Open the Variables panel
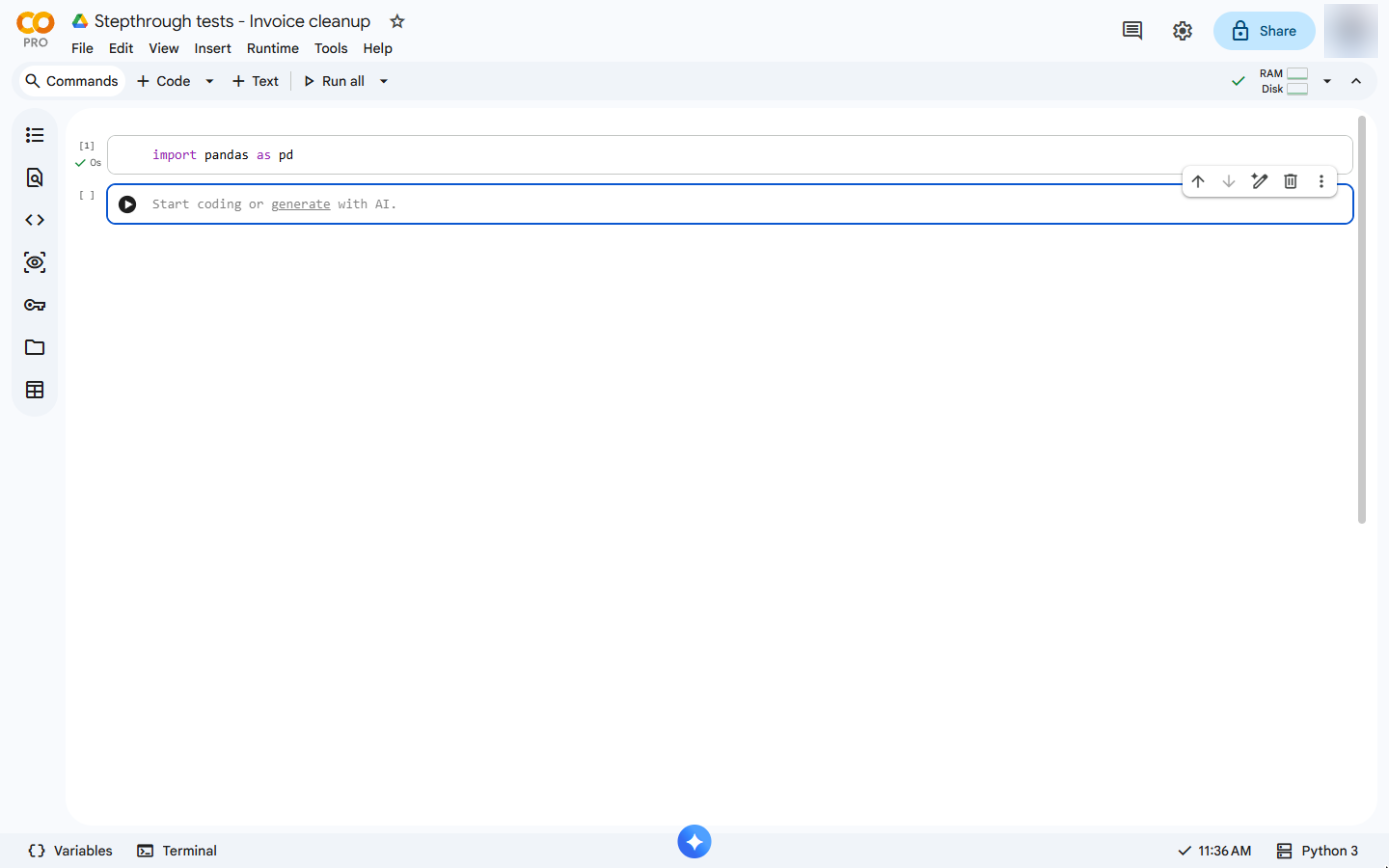Viewport: 1389px width, 868px height. [x=70, y=851]
